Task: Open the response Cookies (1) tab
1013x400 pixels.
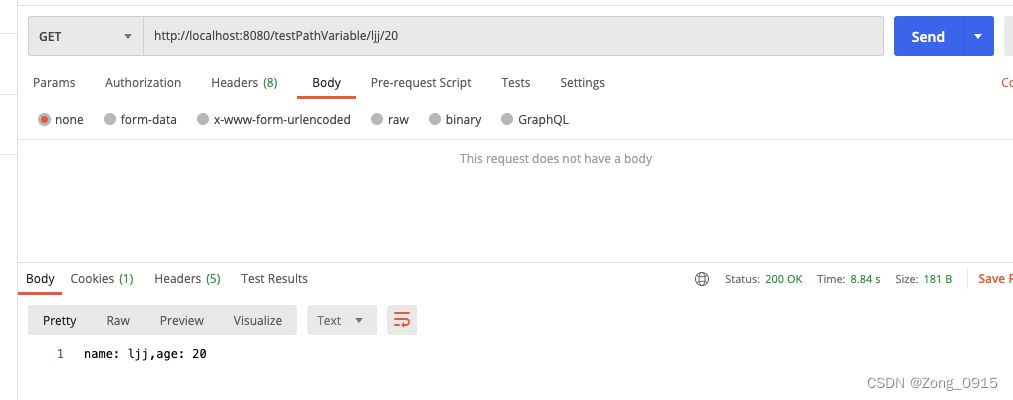Action: pyautogui.click(x=102, y=279)
